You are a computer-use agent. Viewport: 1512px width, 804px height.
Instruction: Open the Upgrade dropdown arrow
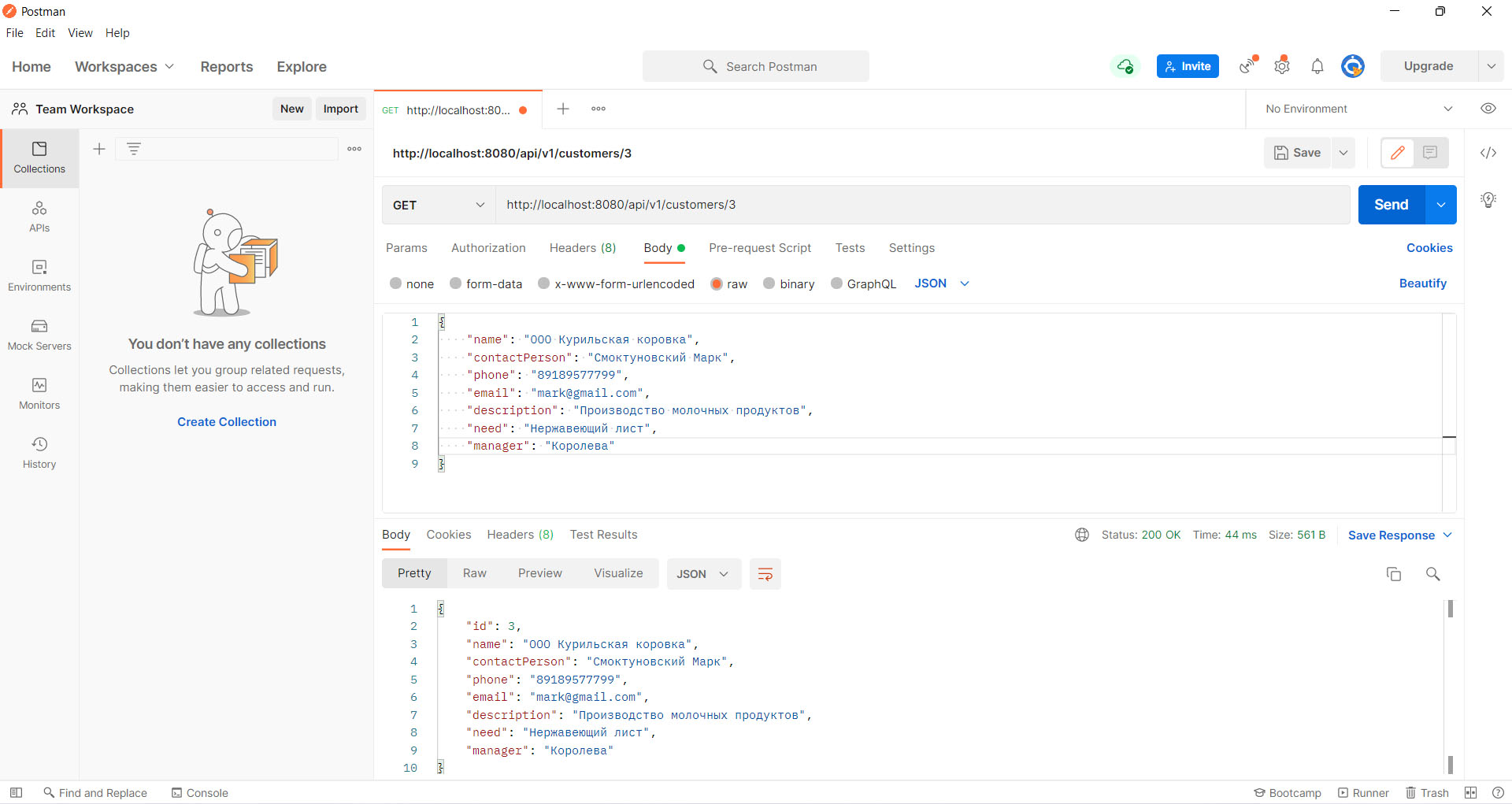[1491, 66]
